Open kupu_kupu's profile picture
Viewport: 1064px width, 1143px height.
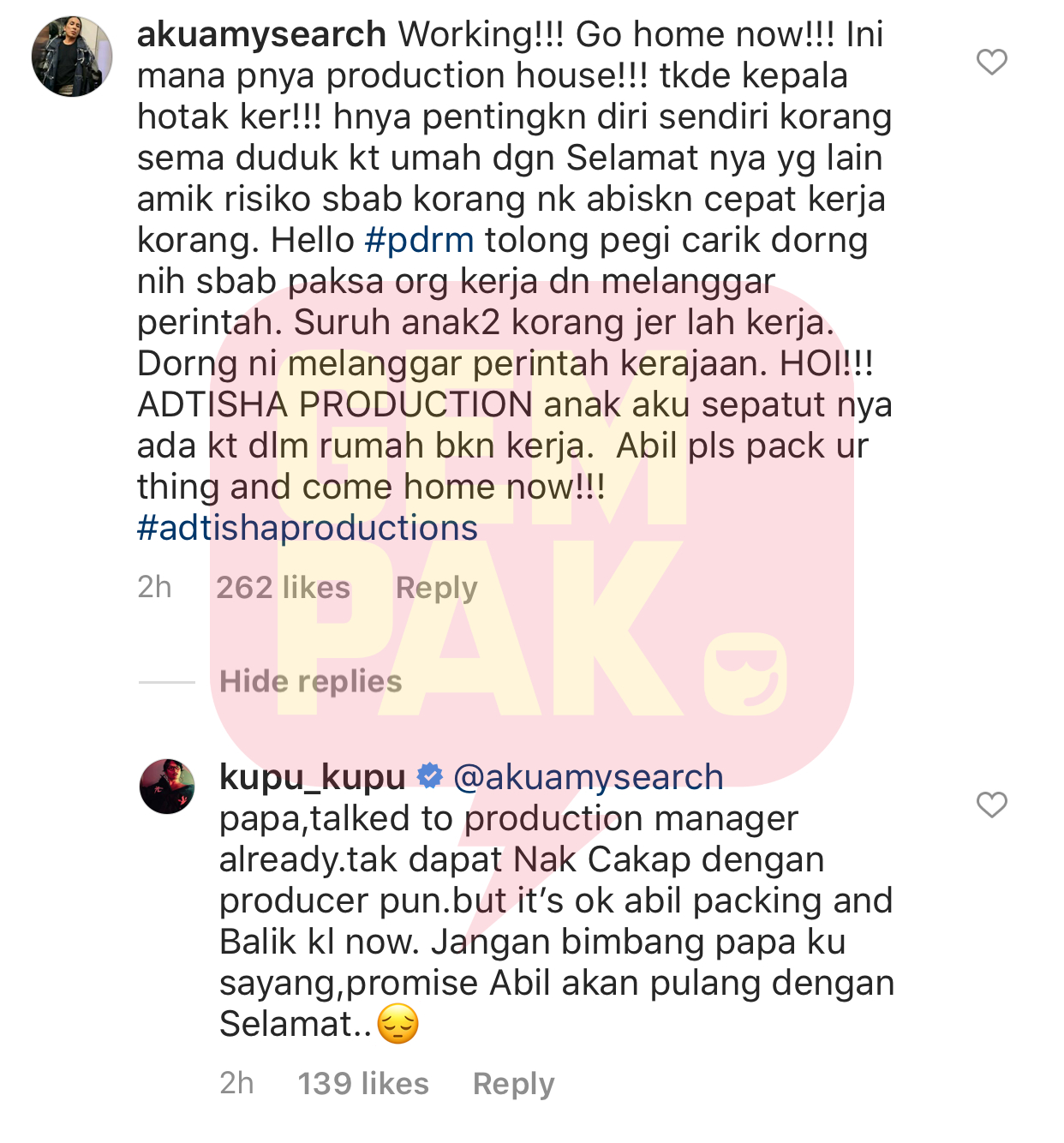[167, 786]
